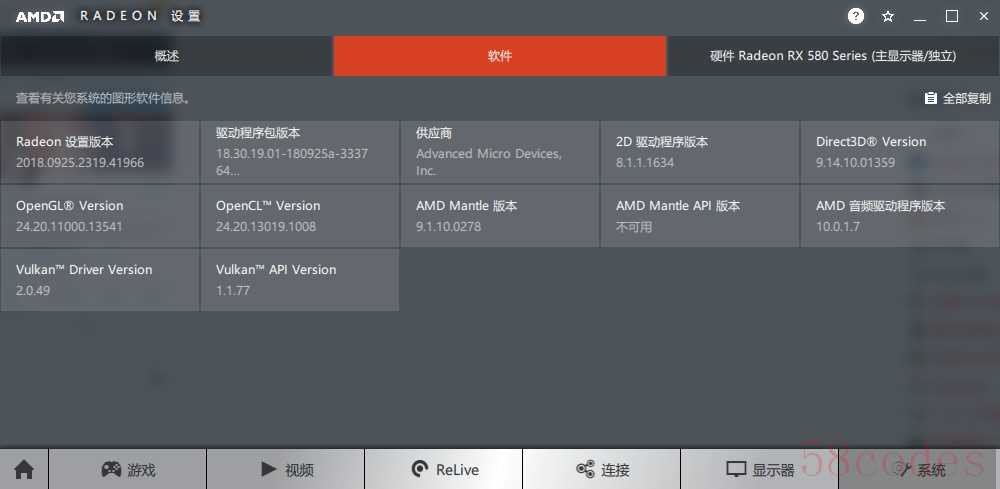Viewport: 1000px width, 489px height.
Task: Open the 连接 connect section
Action: coord(602,470)
